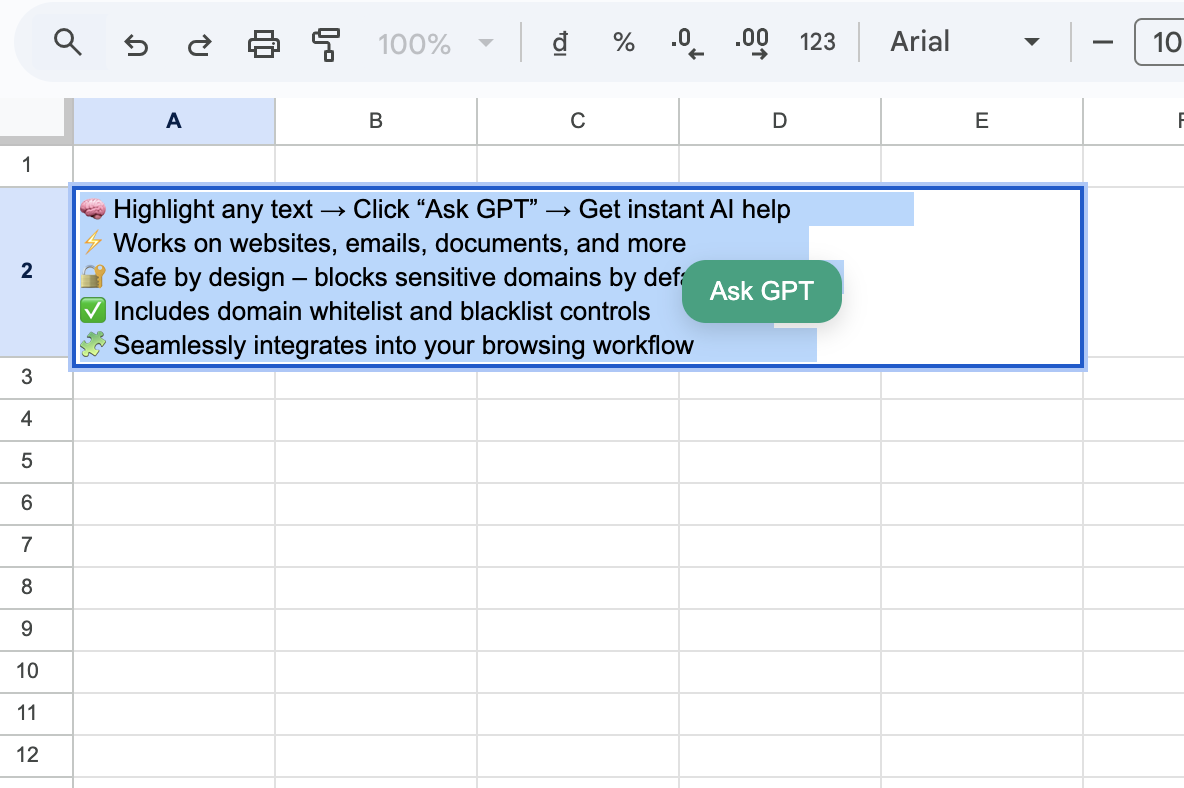This screenshot has height=788, width=1184.
Task: Edit the font size field
Action: click(1160, 42)
